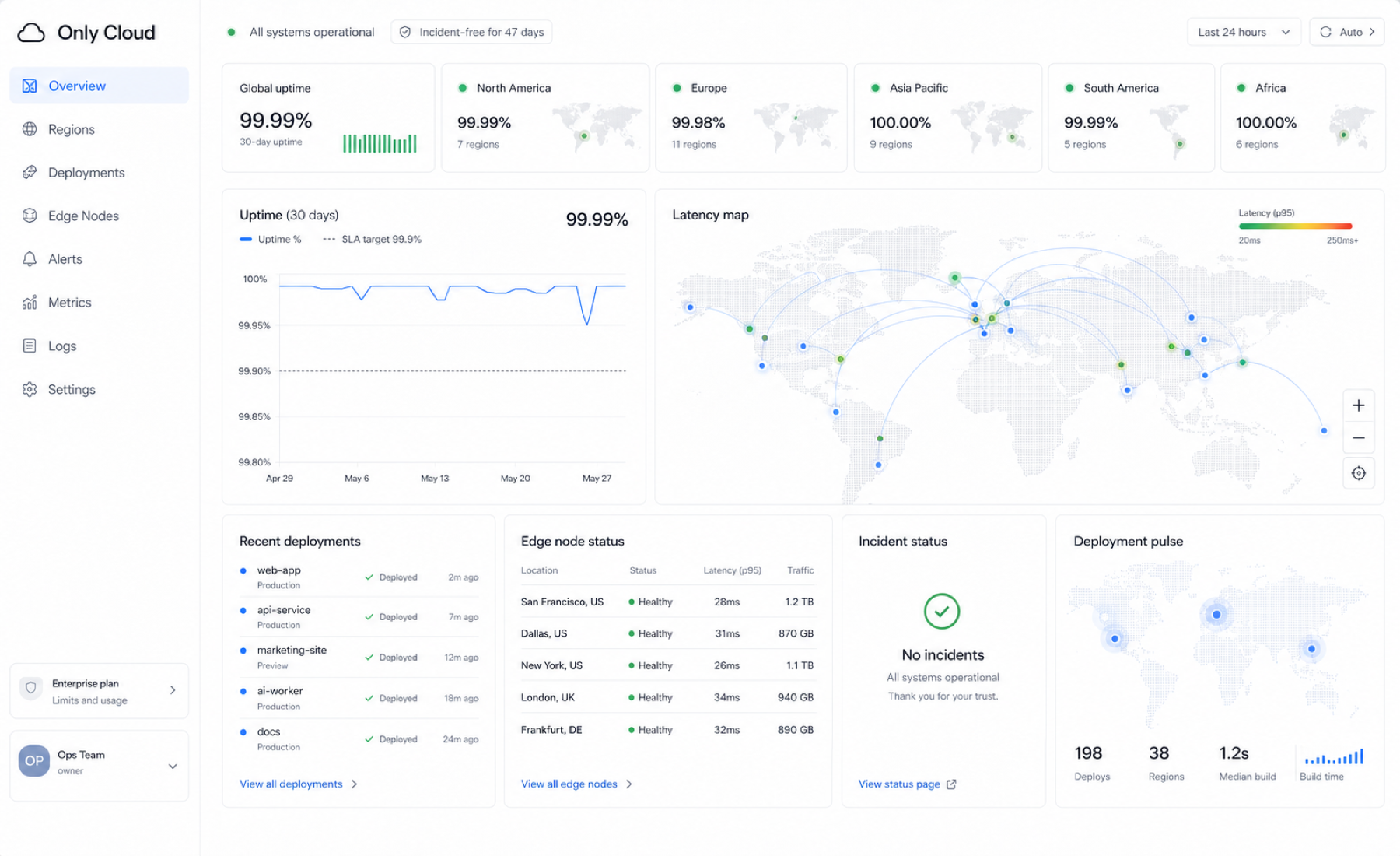Click the Regions globe icon
The height and width of the screenshot is (856, 1400).
coord(30,129)
